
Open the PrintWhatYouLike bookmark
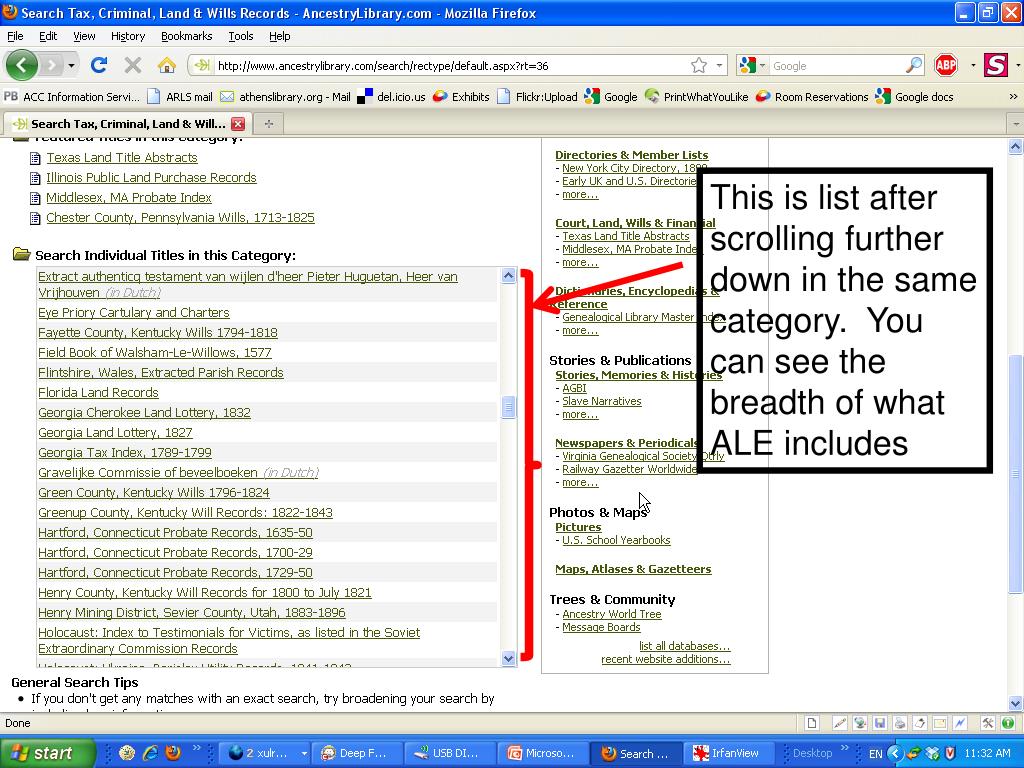[x=697, y=97]
